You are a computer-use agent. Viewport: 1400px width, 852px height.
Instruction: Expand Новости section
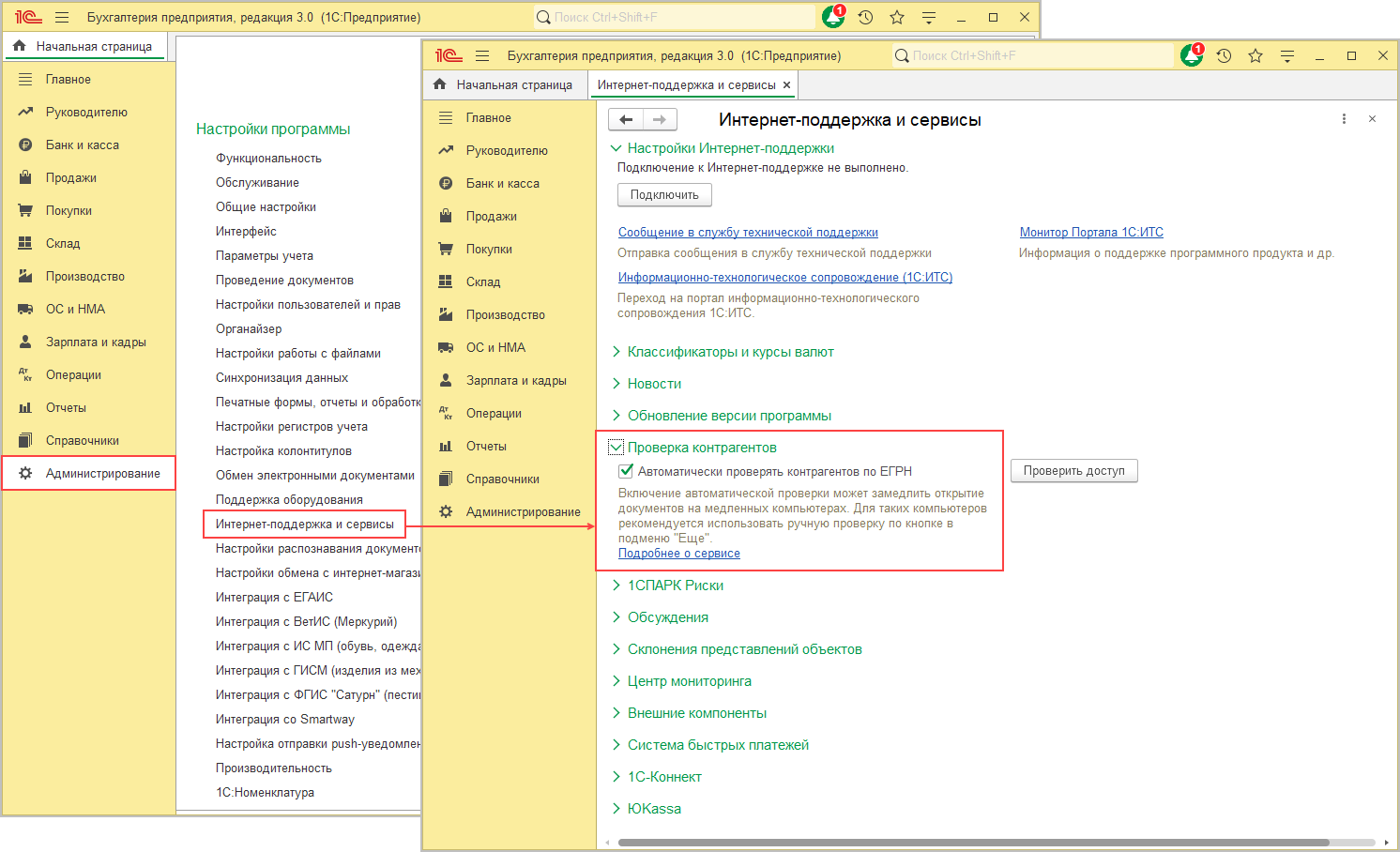(x=616, y=384)
